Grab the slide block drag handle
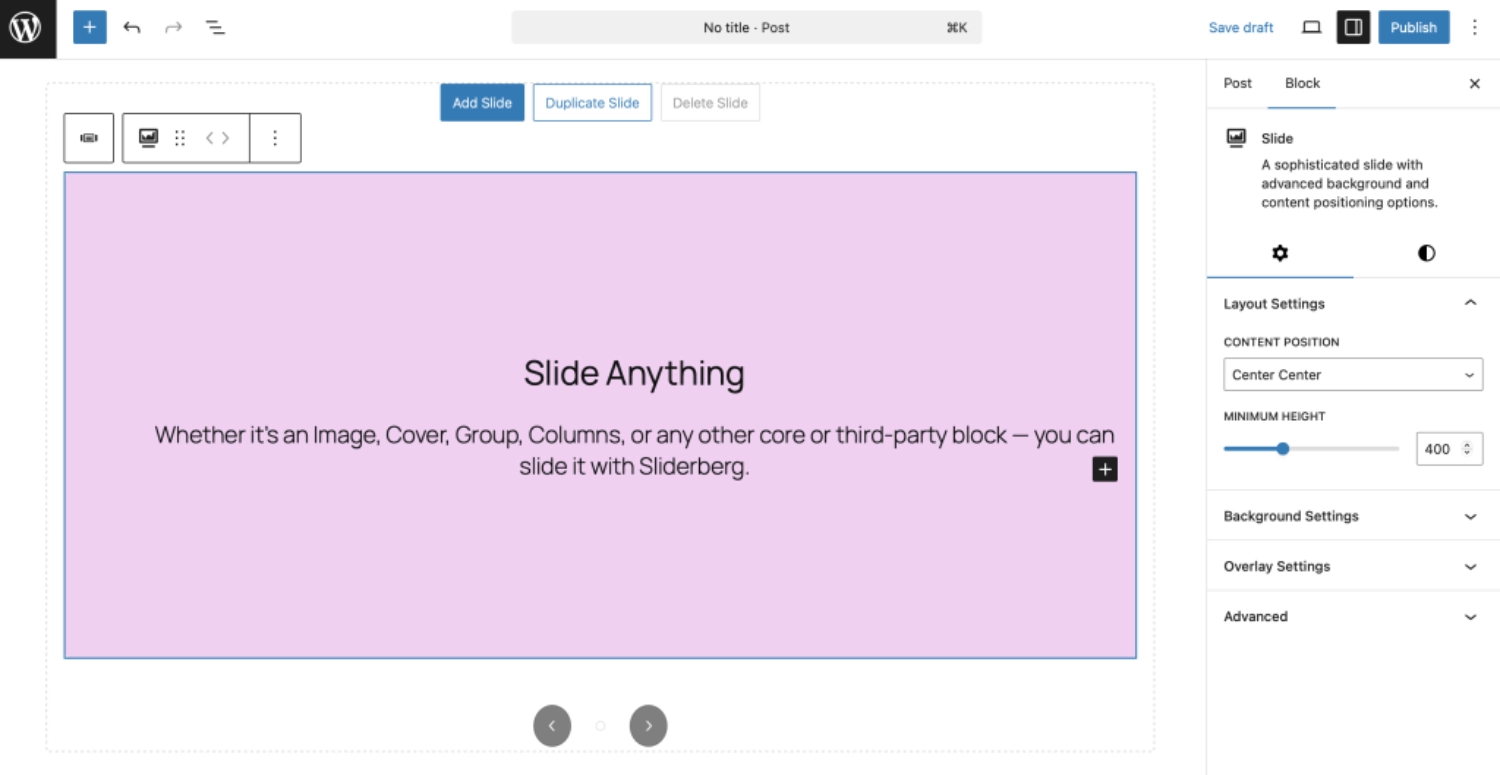Viewport: 1500px width, 775px height. pos(180,138)
